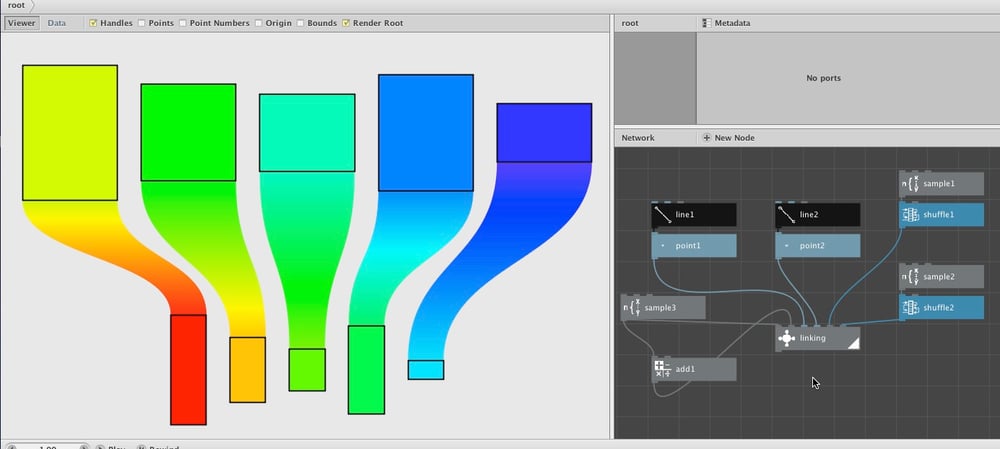
Task: Select the line1 node icon
Action: pyautogui.click(x=663, y=215)
